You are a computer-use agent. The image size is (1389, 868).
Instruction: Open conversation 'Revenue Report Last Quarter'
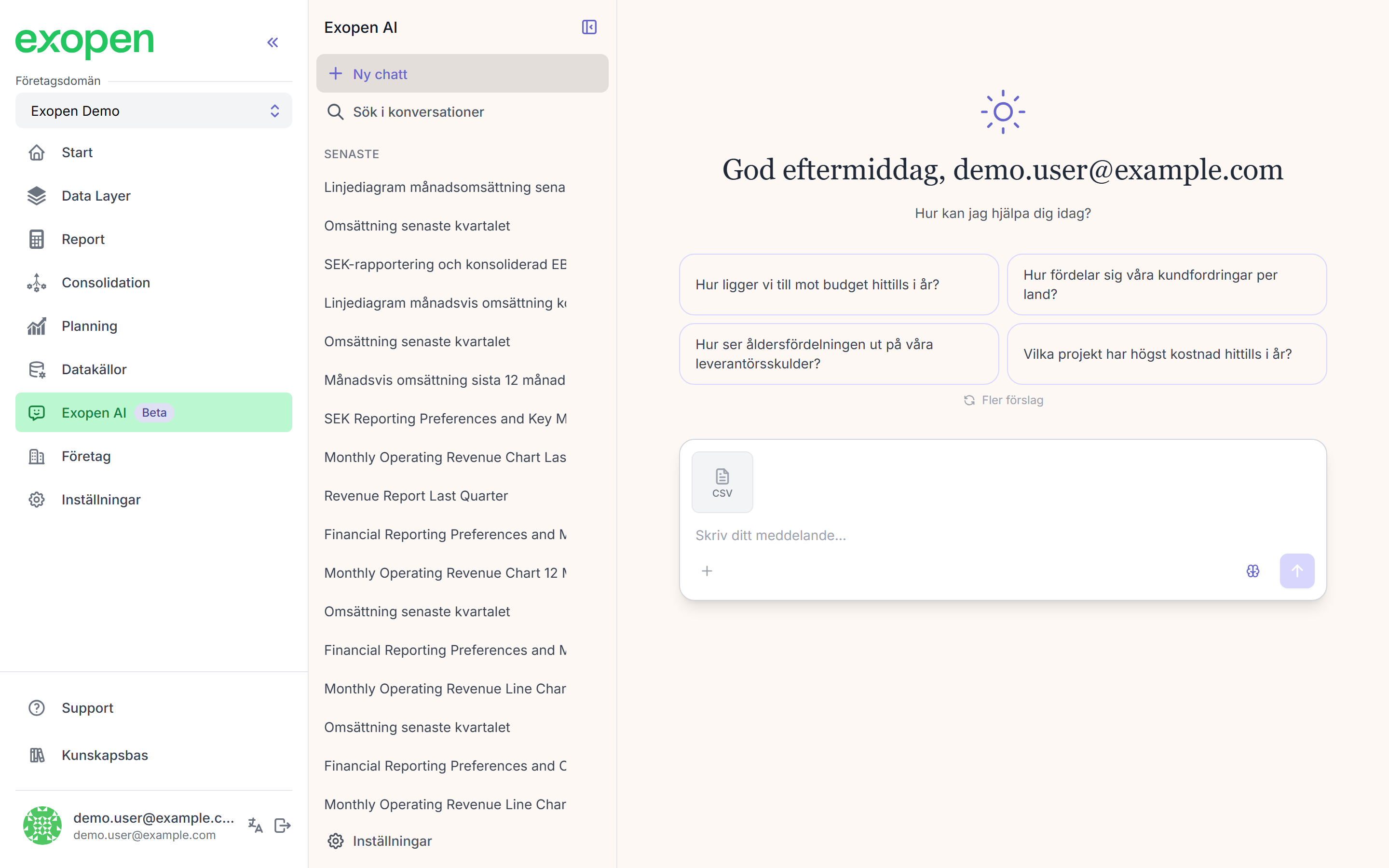(x=416, y=495)
